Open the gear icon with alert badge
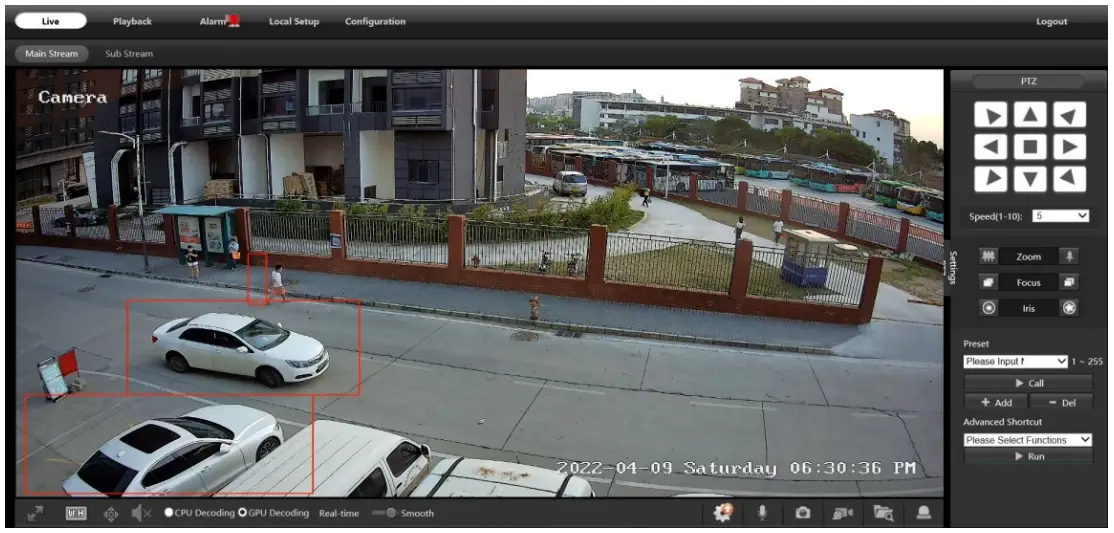 pos(723,512)
